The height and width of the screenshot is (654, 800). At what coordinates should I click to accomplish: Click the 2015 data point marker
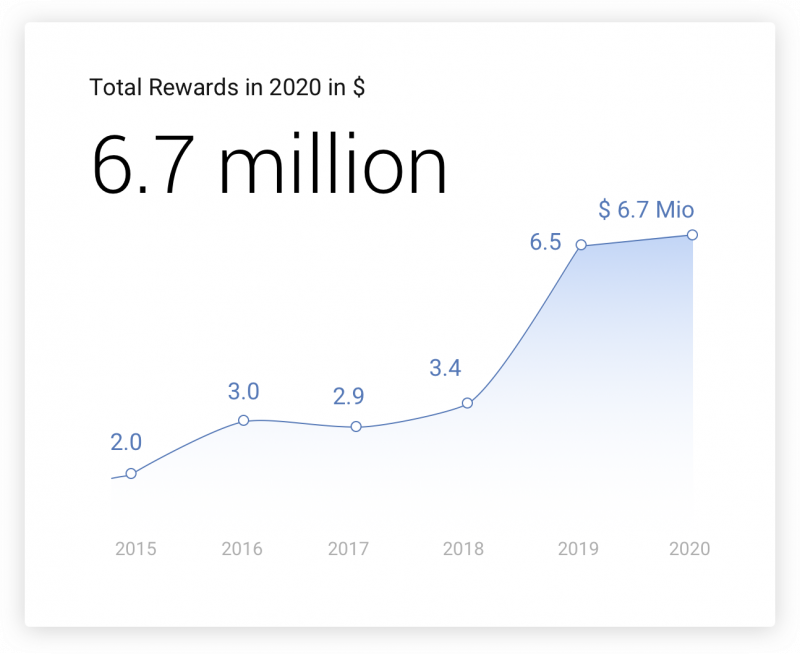131,473
